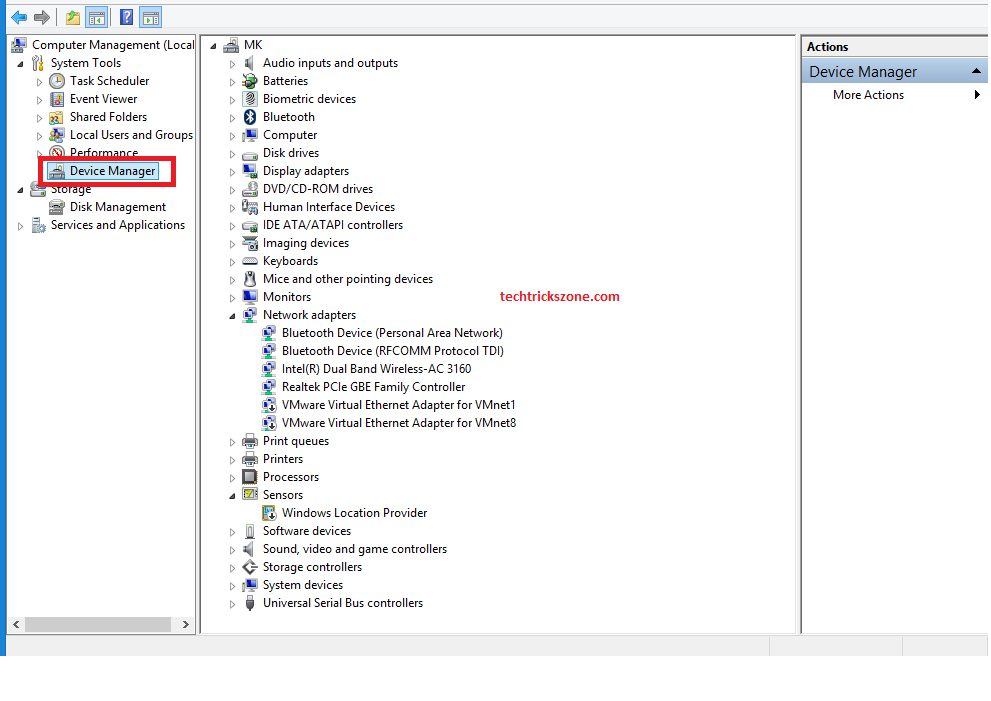Collapse the Sensors category
991x701 pixels.
tap(233, 496)
